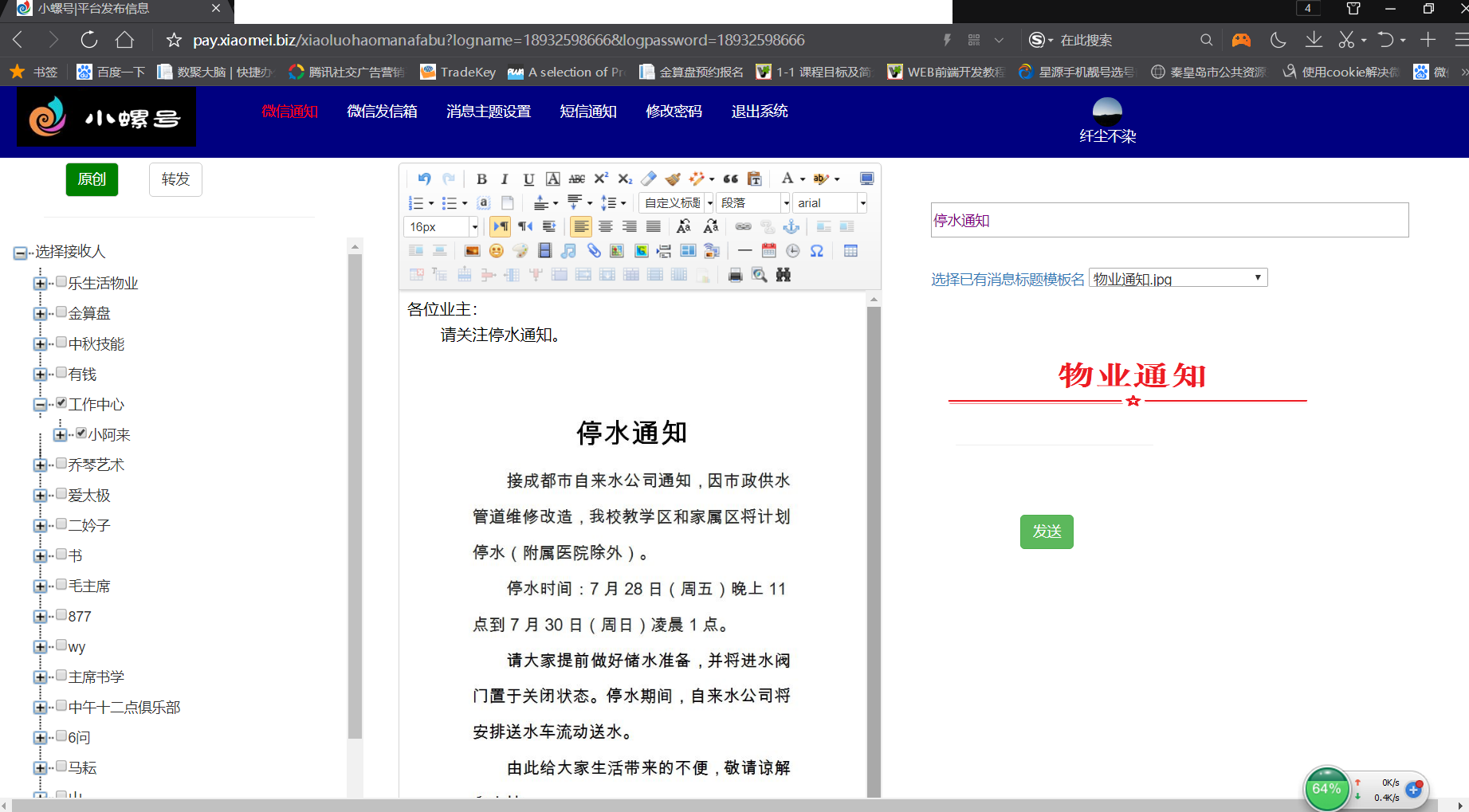
Task: Go to 消息主题设置 in navigation
Action: (x=488, y=112)
